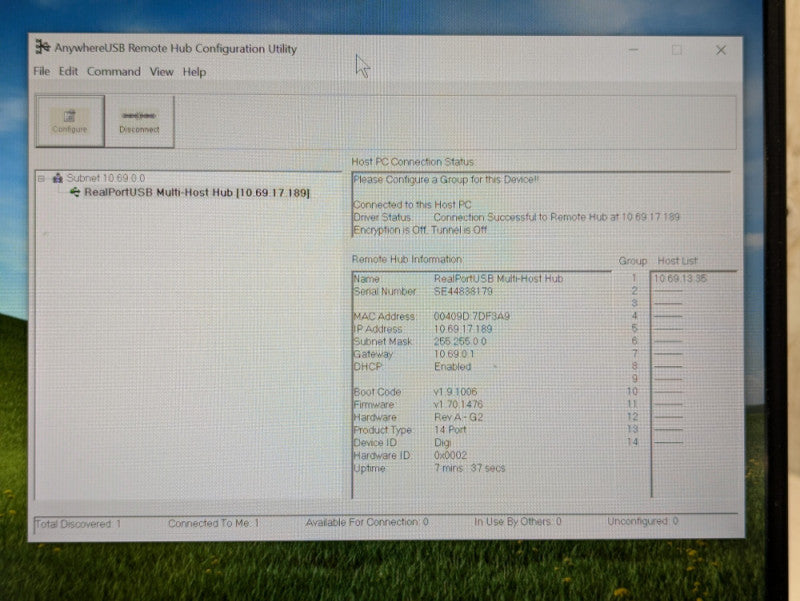Open the View menu
Image resolution: width=800 pixels, height=601 pixels.
(x=161, y=72)
